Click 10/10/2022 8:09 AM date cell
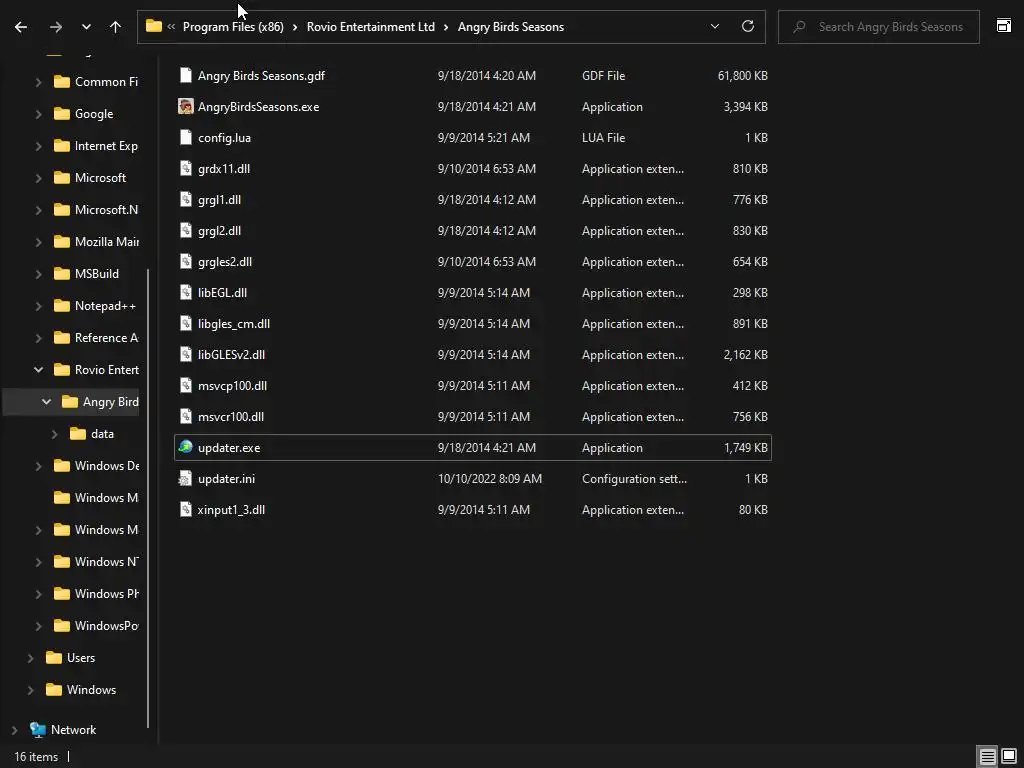This screenshot has width=1024, height=768. [x=490, y=479]
